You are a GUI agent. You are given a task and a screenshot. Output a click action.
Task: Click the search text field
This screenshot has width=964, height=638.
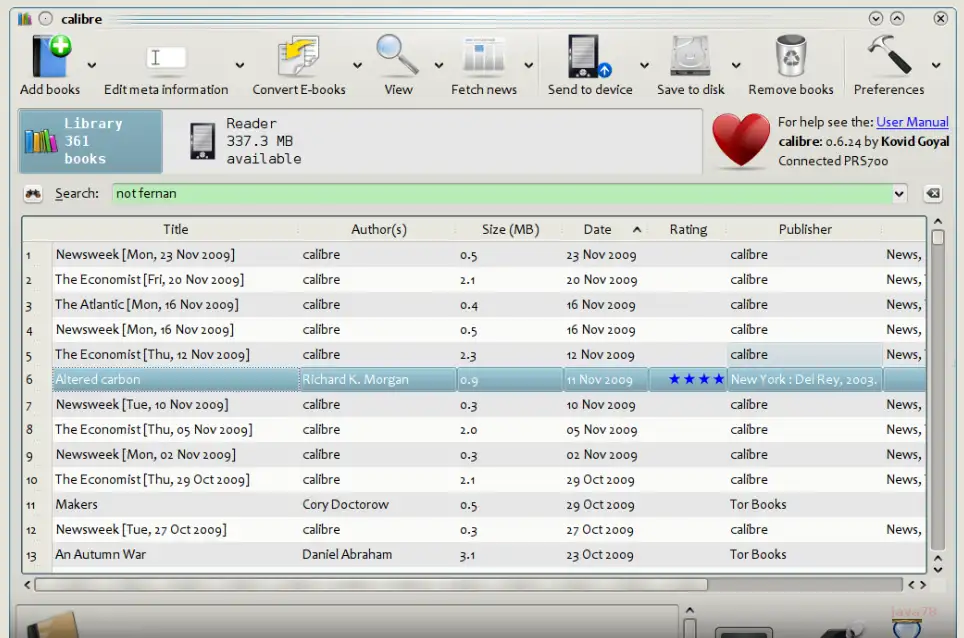(500, 194)
